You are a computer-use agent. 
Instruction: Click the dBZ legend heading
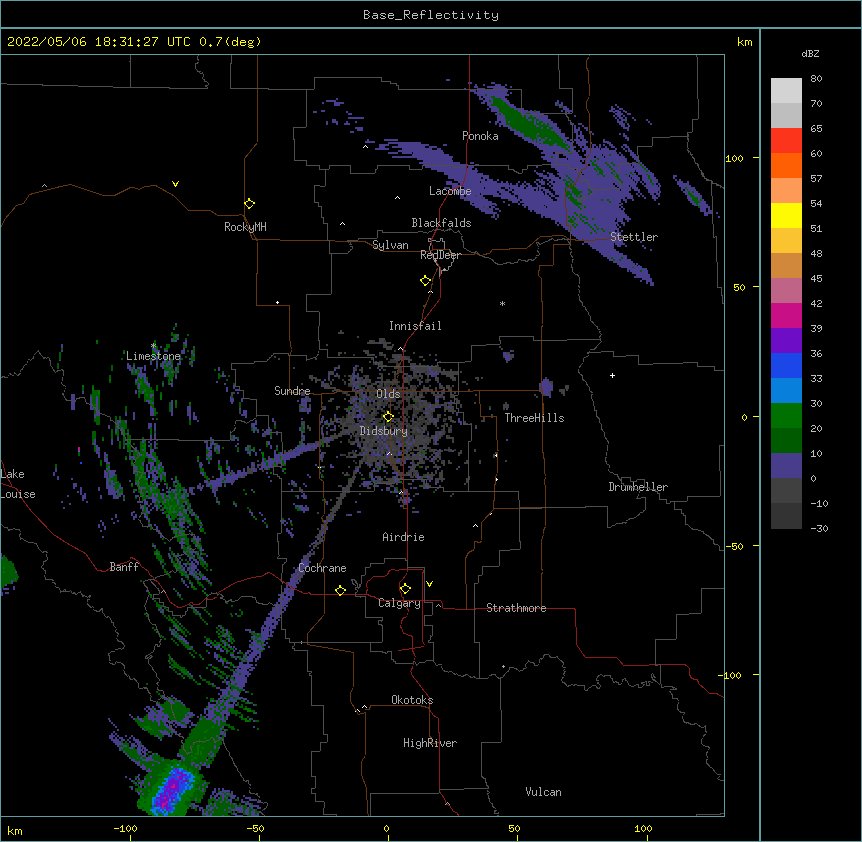pyautogui.click(x=810, y=53)
